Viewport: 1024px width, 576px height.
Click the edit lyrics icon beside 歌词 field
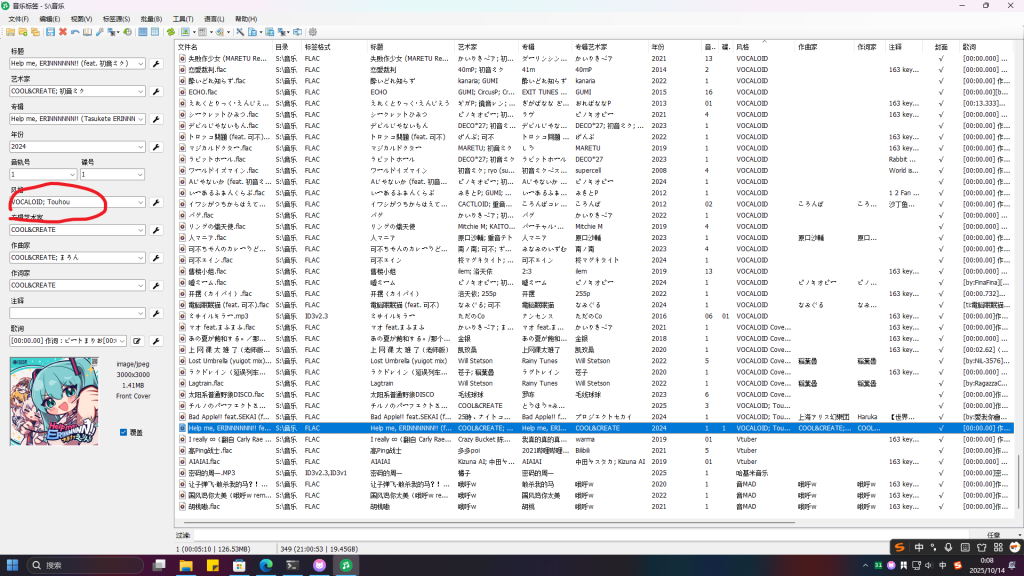click(x=137, y=341)
